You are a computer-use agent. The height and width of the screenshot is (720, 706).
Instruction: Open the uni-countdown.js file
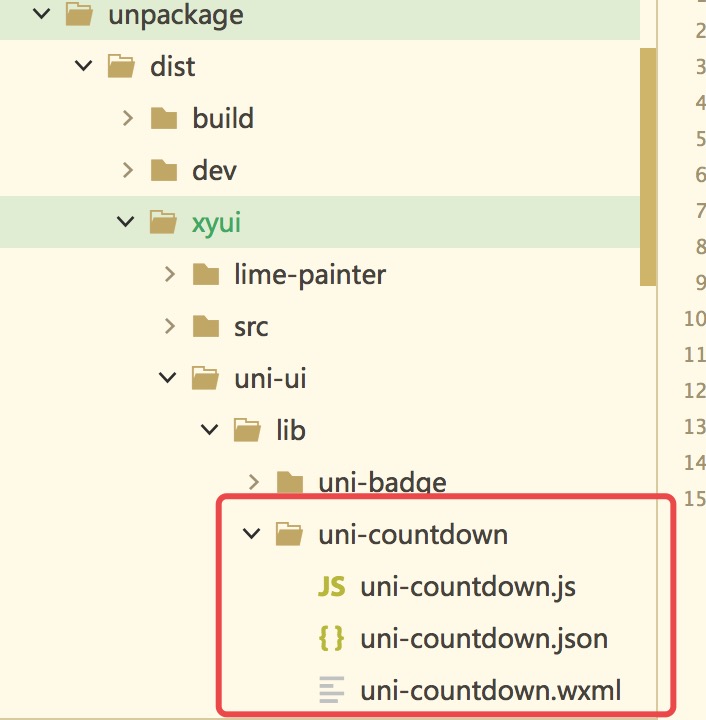(468, 587)
